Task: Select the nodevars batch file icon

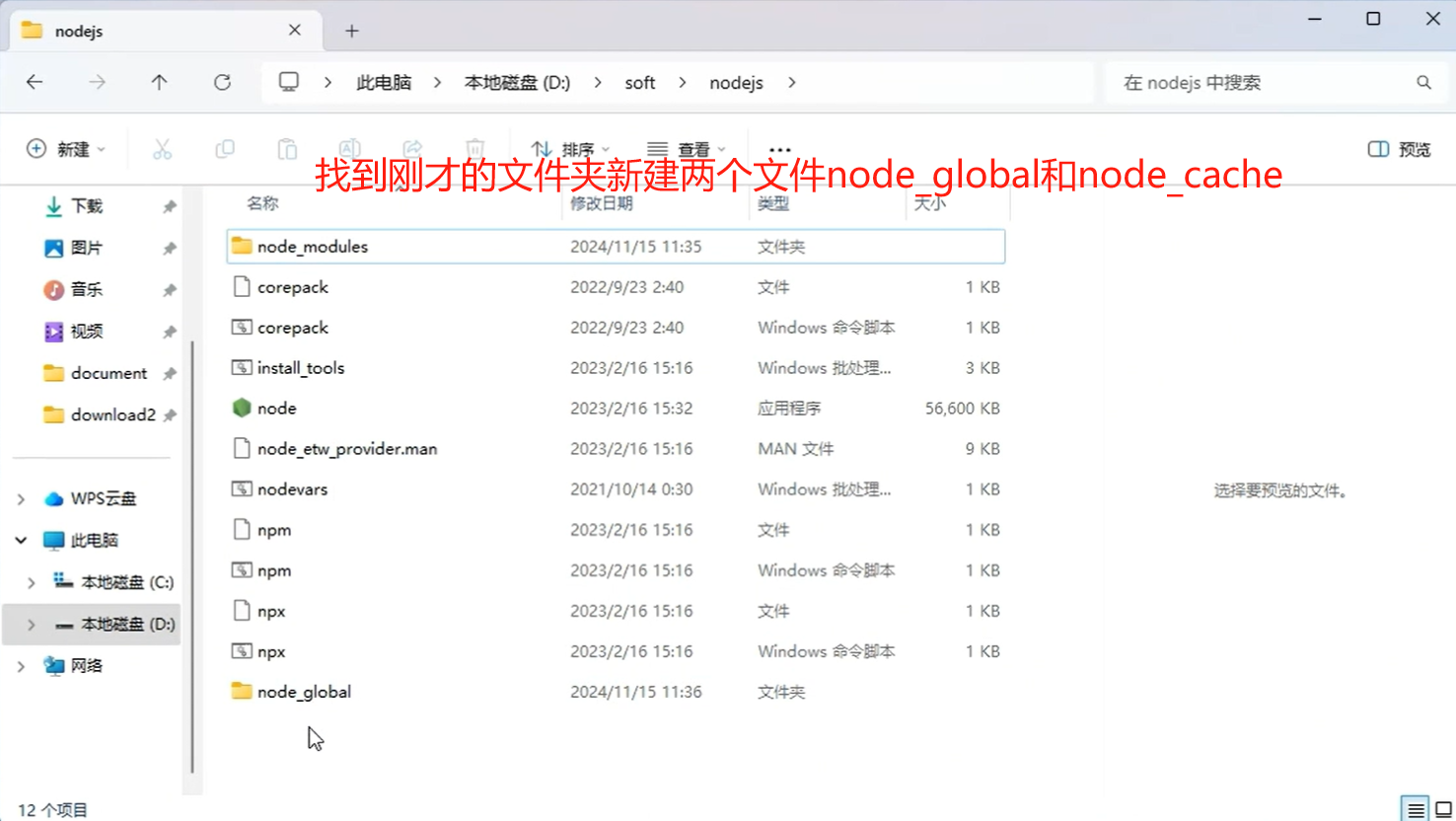Action: click(242, 488)
